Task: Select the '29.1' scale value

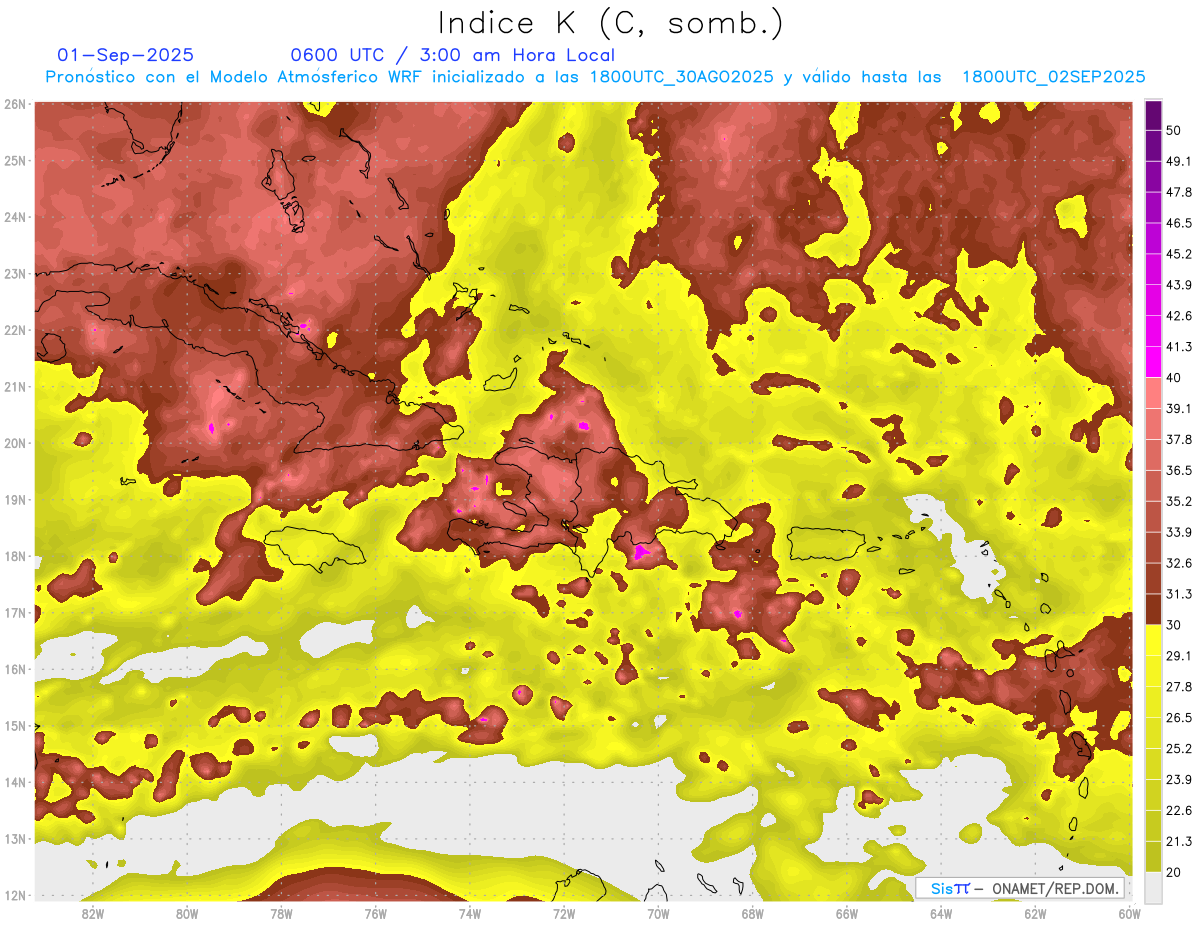Action: tap(1179, 655)
